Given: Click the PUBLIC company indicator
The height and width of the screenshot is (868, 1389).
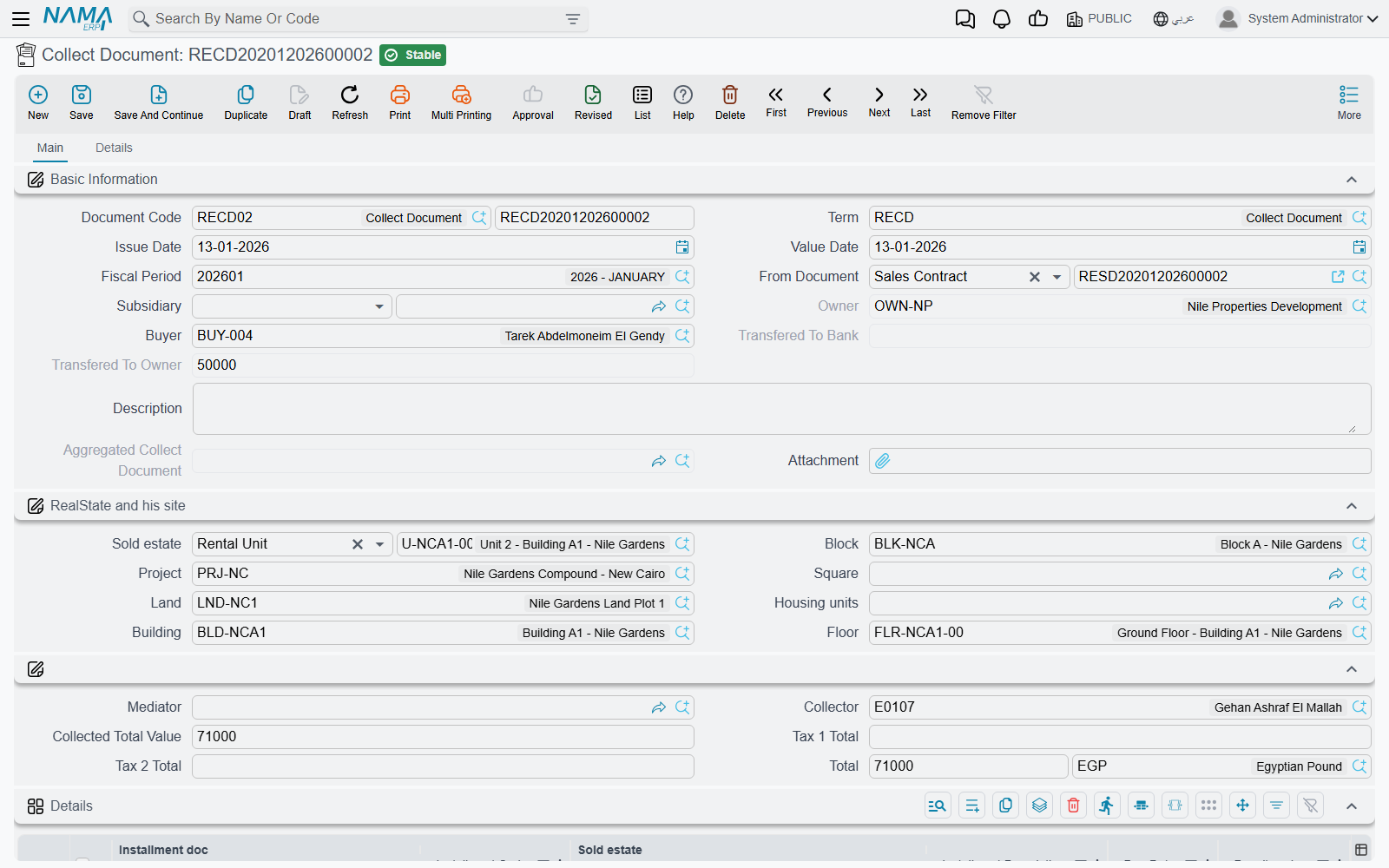Looking at the screenshot, I should tap(1099, 18).
